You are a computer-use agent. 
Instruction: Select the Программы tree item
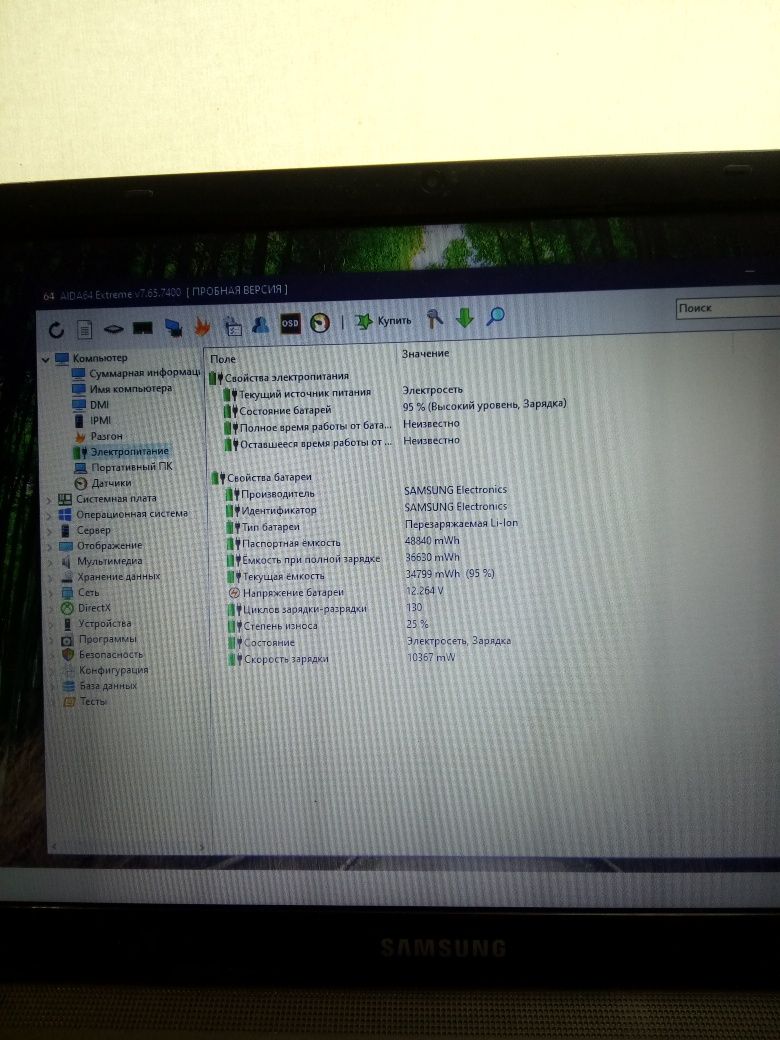[x=99, y=639]
